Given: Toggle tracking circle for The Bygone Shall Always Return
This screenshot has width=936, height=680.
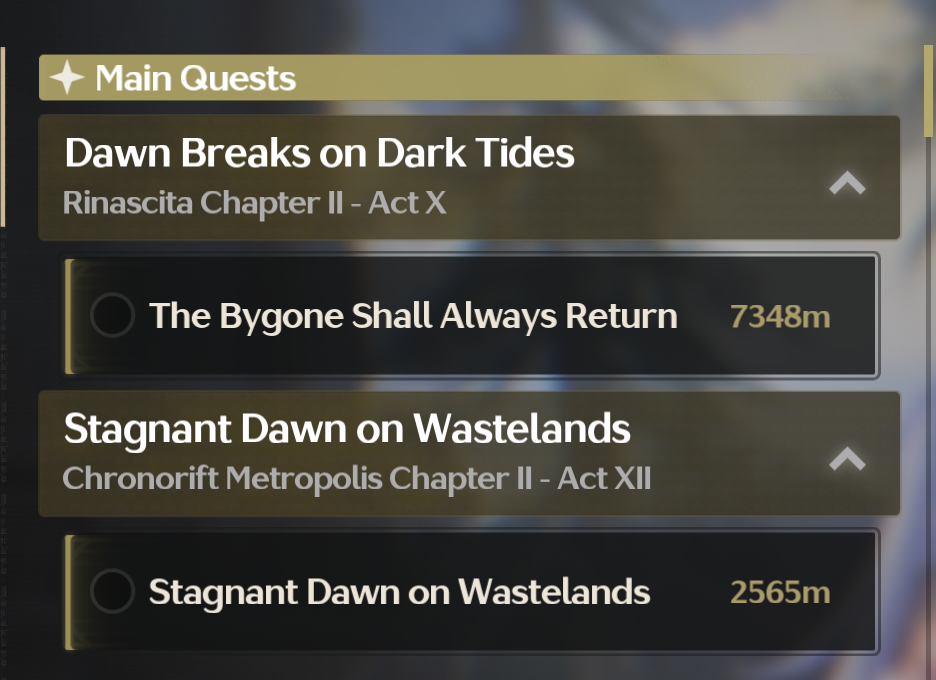Looking at the screenshot, I should [x=112, y=316].
